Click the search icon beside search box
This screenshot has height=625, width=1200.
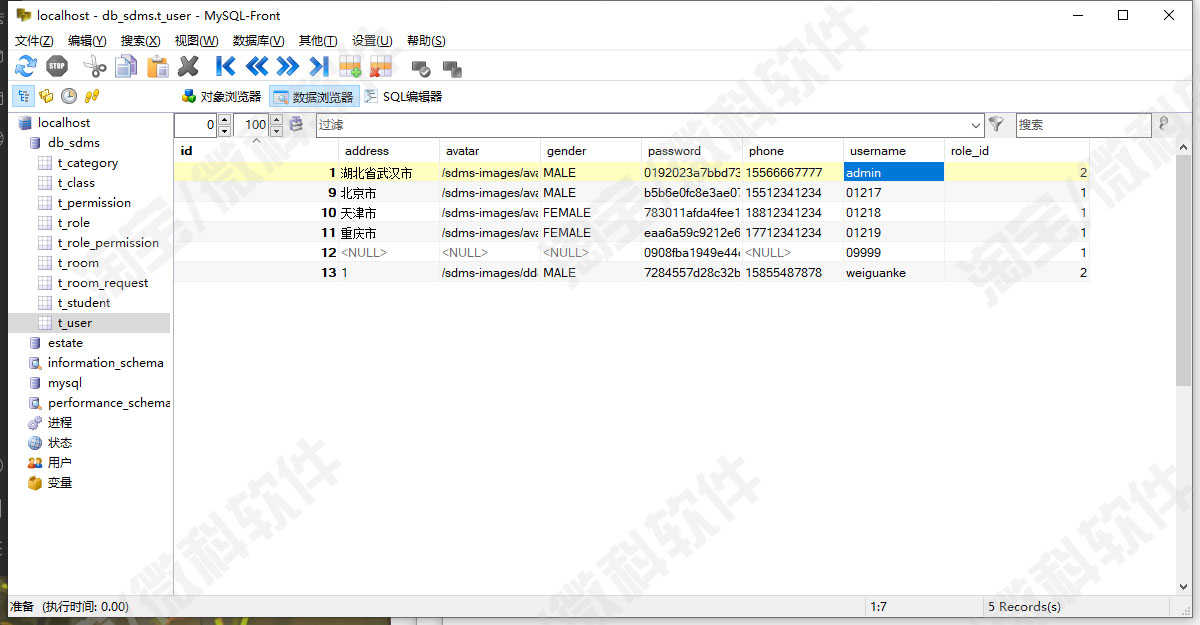click(x=1163, y=124)
